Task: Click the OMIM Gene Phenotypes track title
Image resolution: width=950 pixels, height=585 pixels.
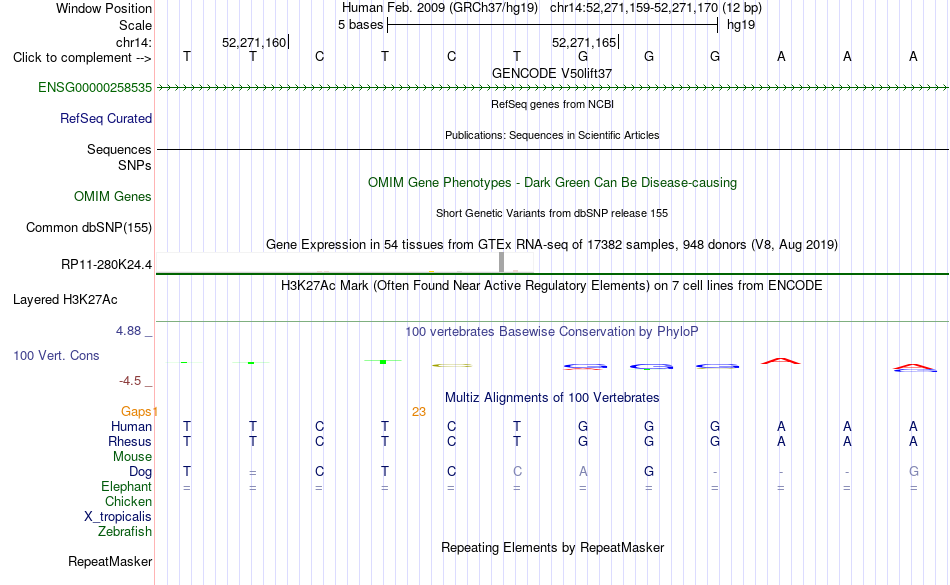Action: (x=553, y=183)
